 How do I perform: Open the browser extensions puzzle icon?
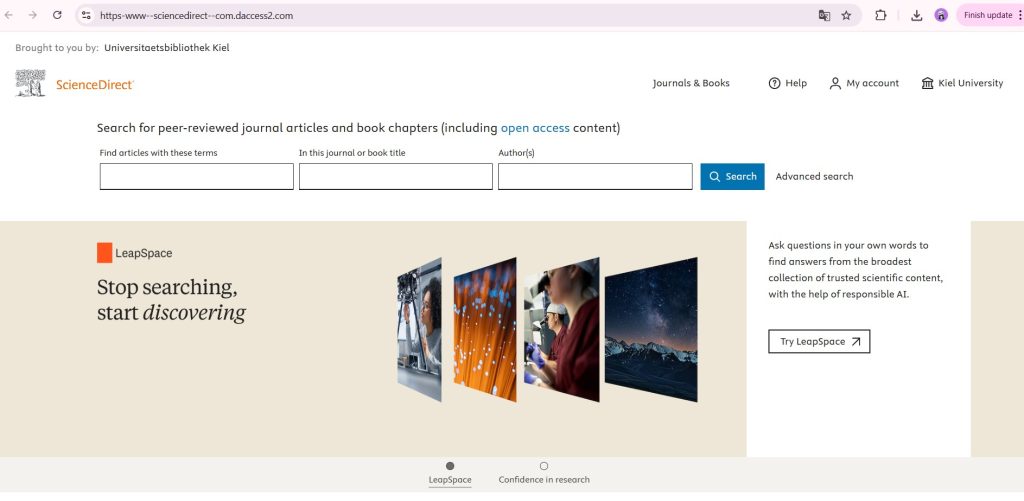[881, 15]
